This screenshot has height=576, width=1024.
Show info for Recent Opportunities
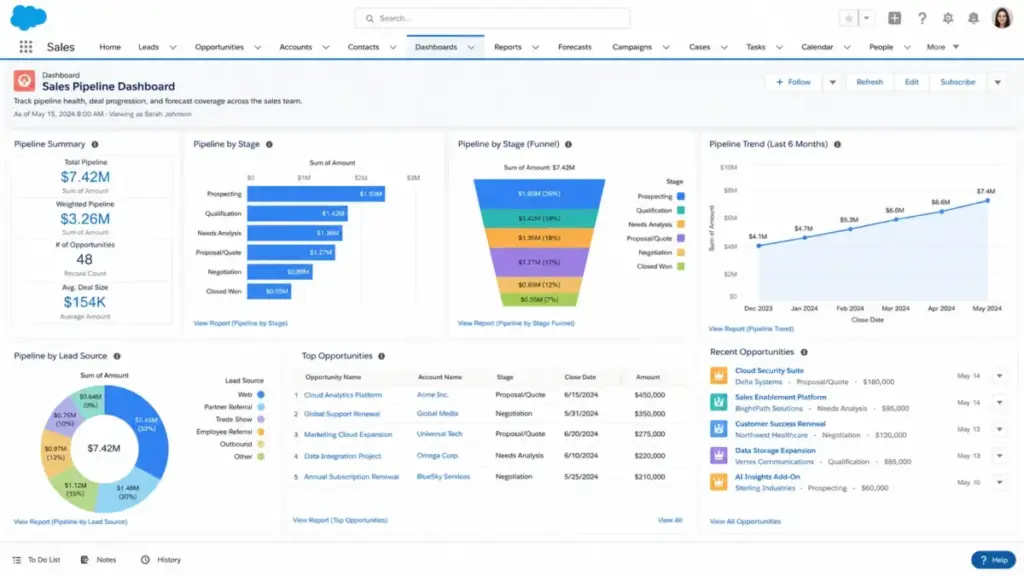(x=804, y=352)
